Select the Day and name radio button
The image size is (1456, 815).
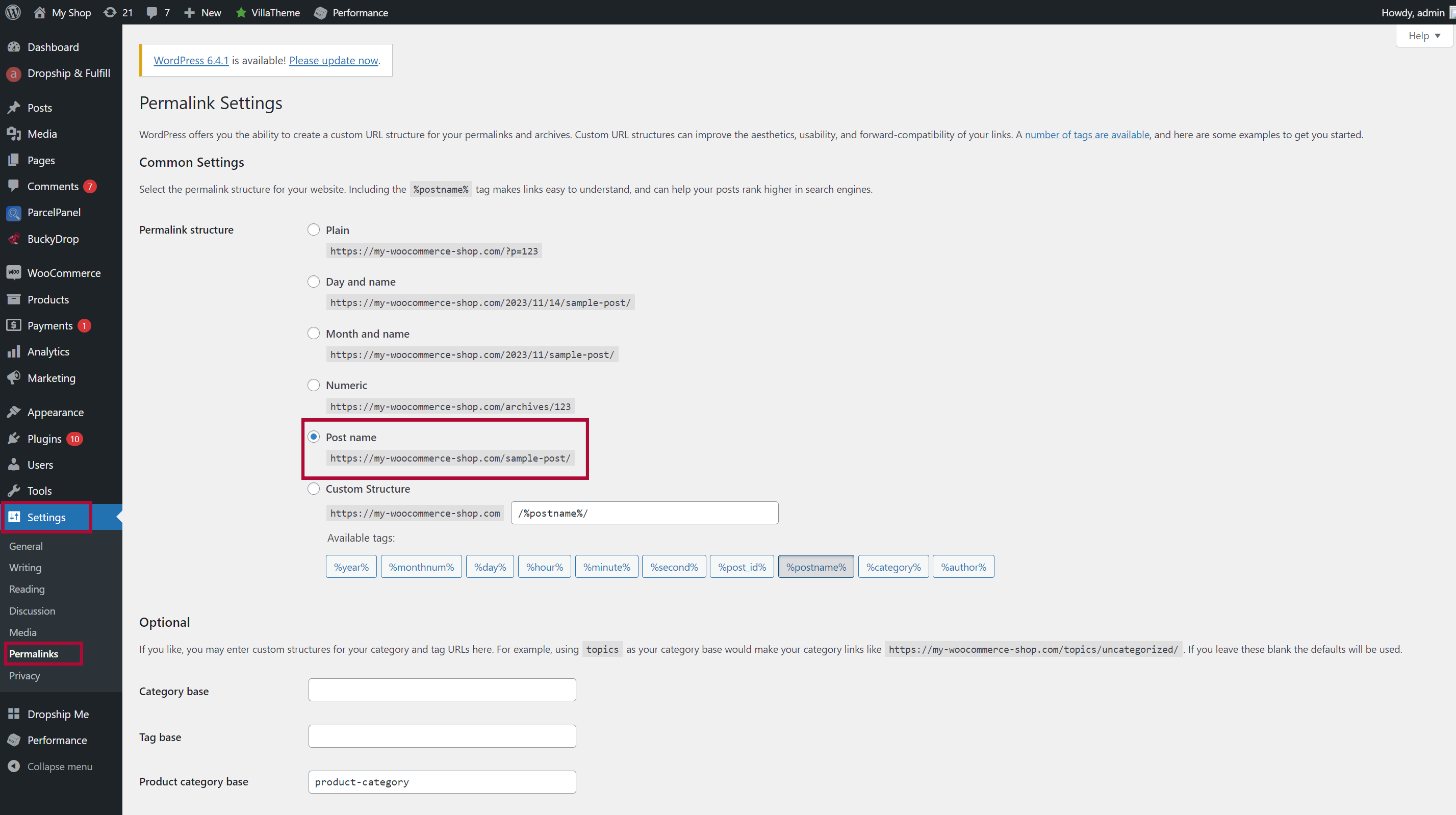[x=313, y=281]
